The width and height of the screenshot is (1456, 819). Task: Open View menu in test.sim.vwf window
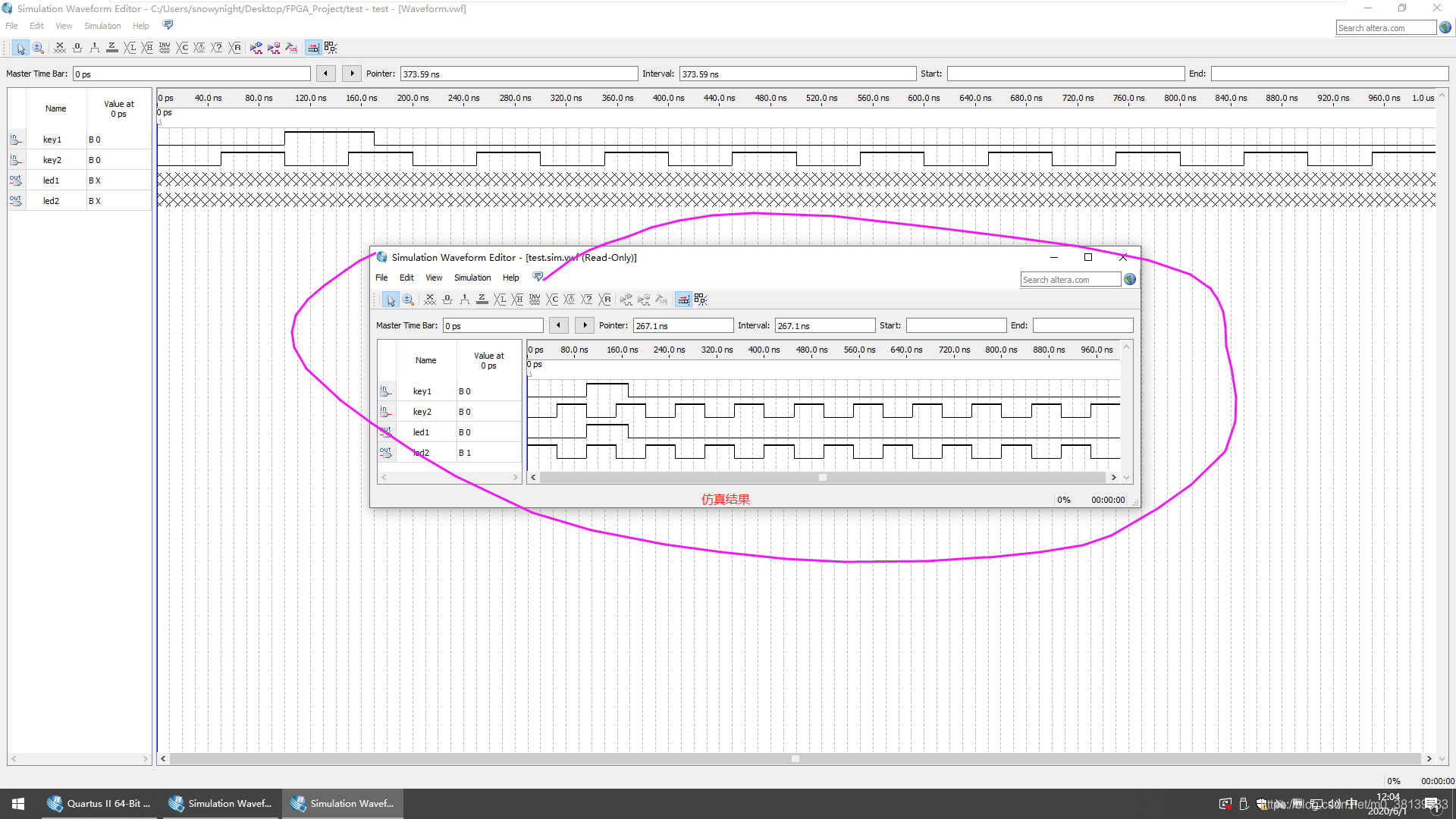tap(433, 278)
